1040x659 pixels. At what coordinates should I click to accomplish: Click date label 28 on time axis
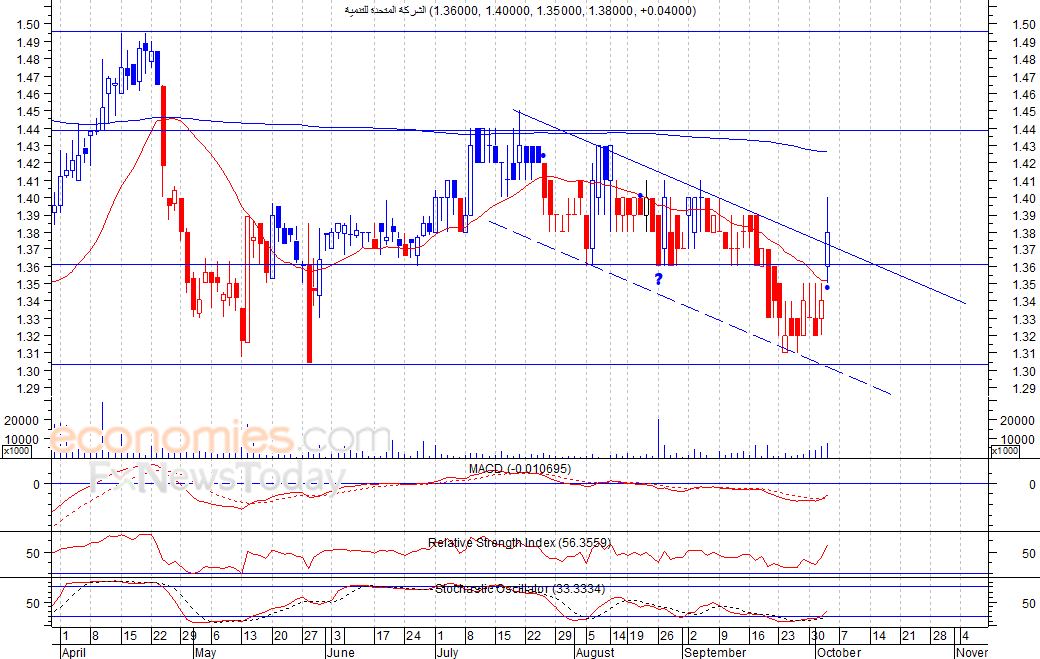[940, 636]
